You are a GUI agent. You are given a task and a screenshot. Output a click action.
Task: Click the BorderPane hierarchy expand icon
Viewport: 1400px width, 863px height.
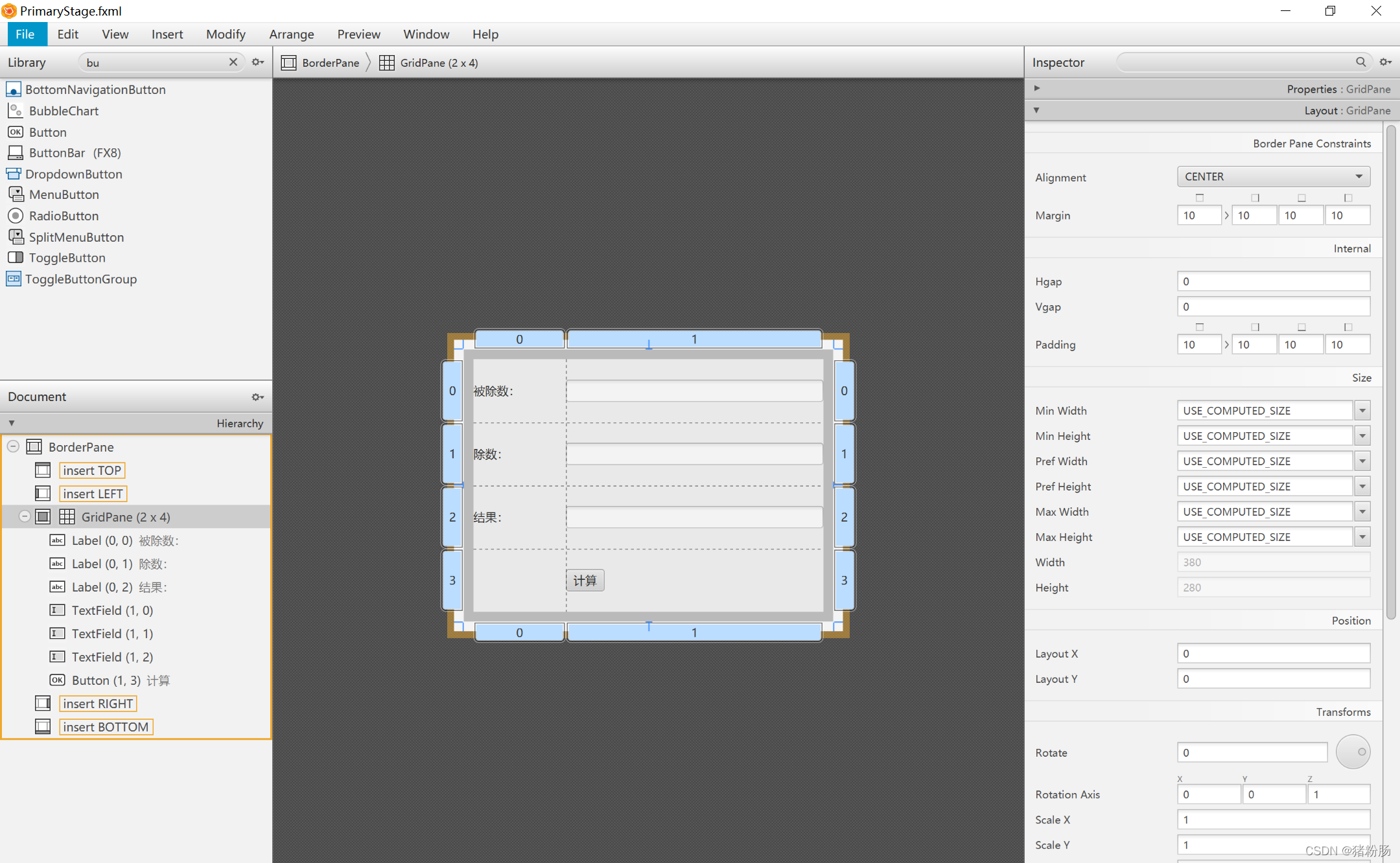tap(11, 446)
